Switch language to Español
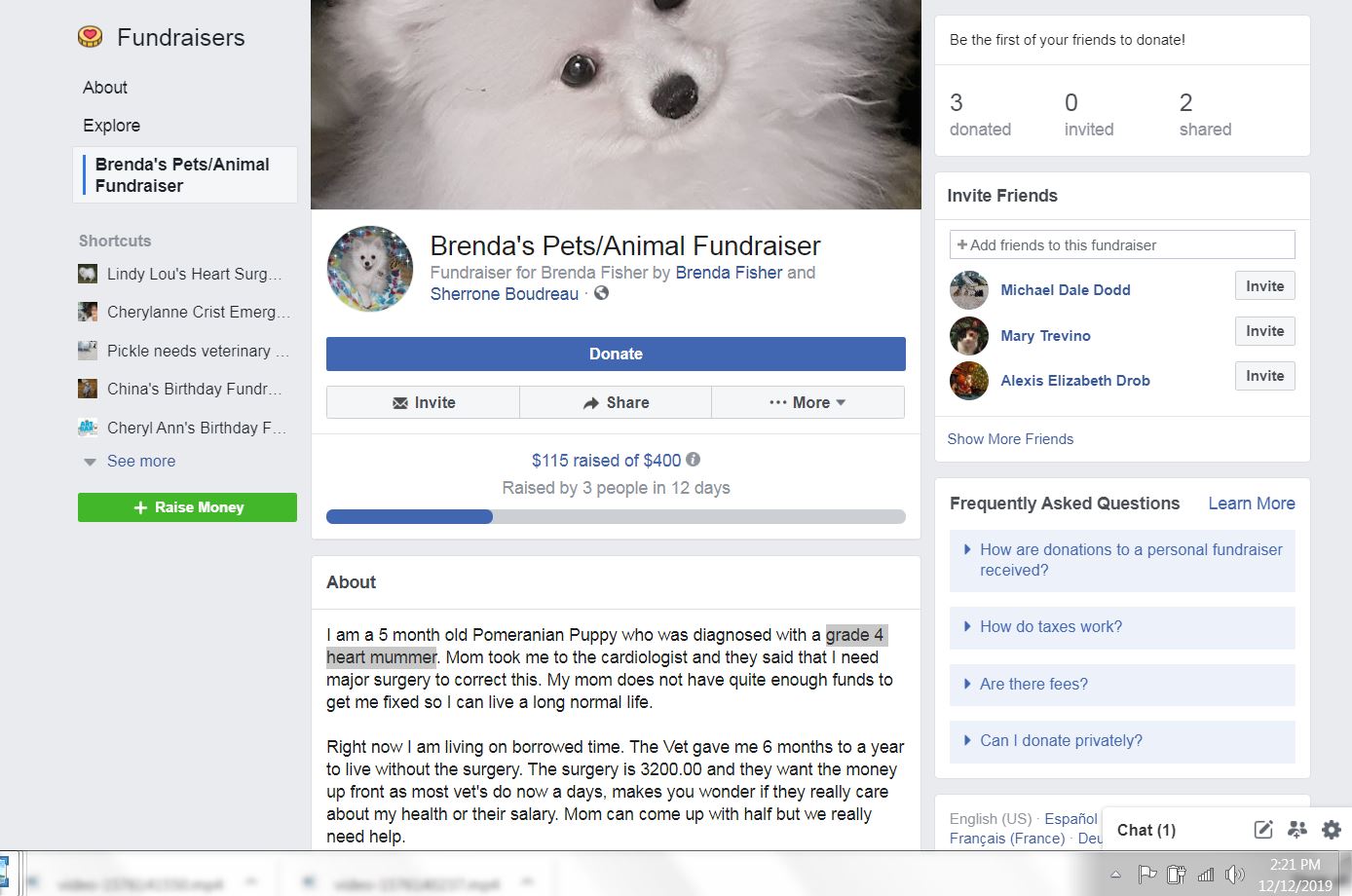This screenshot has width=1352, height=896. point(1070,819)
